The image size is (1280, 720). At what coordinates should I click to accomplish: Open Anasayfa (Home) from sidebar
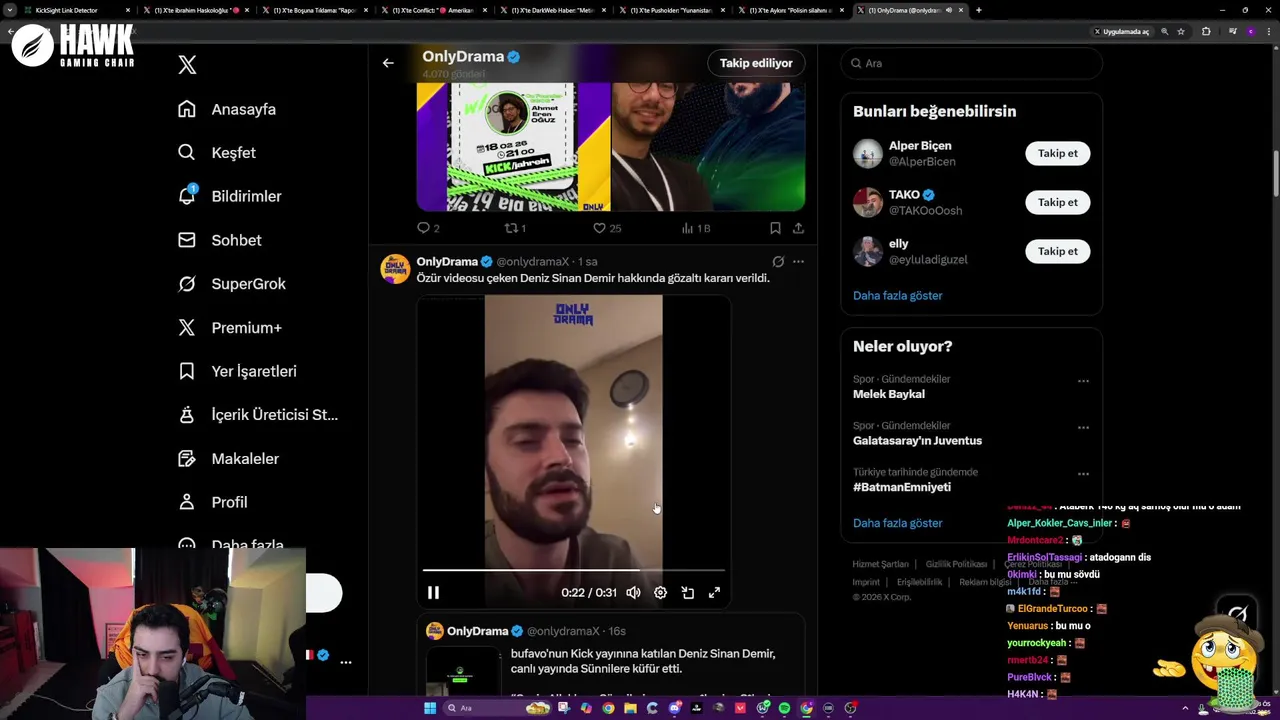click(x=227, y=109)
